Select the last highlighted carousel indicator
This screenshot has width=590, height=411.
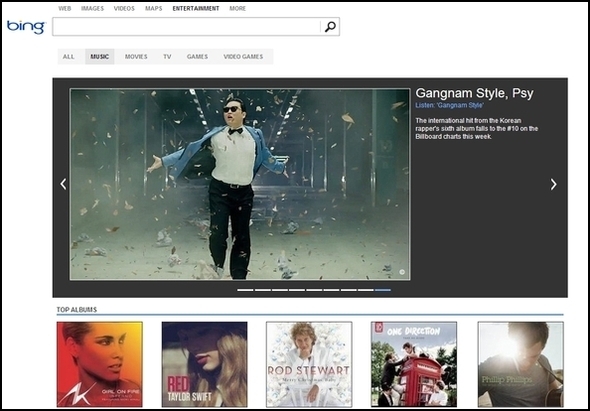coord(383,290)
